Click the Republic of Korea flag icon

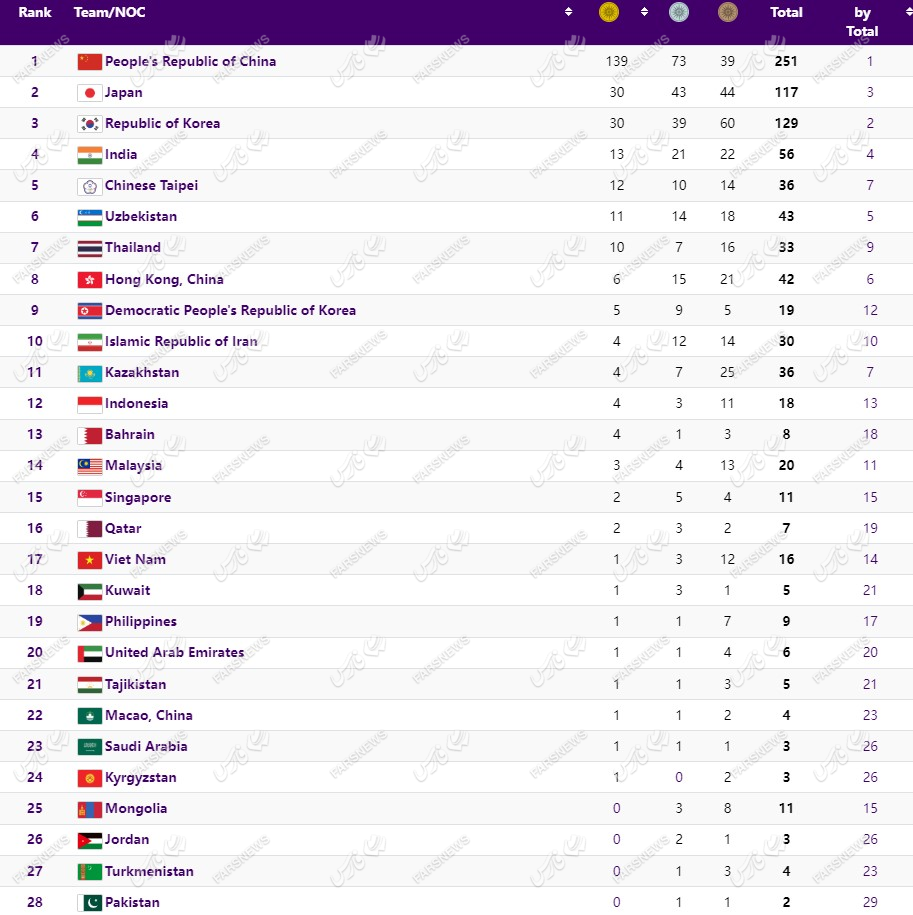pos(90,124)
